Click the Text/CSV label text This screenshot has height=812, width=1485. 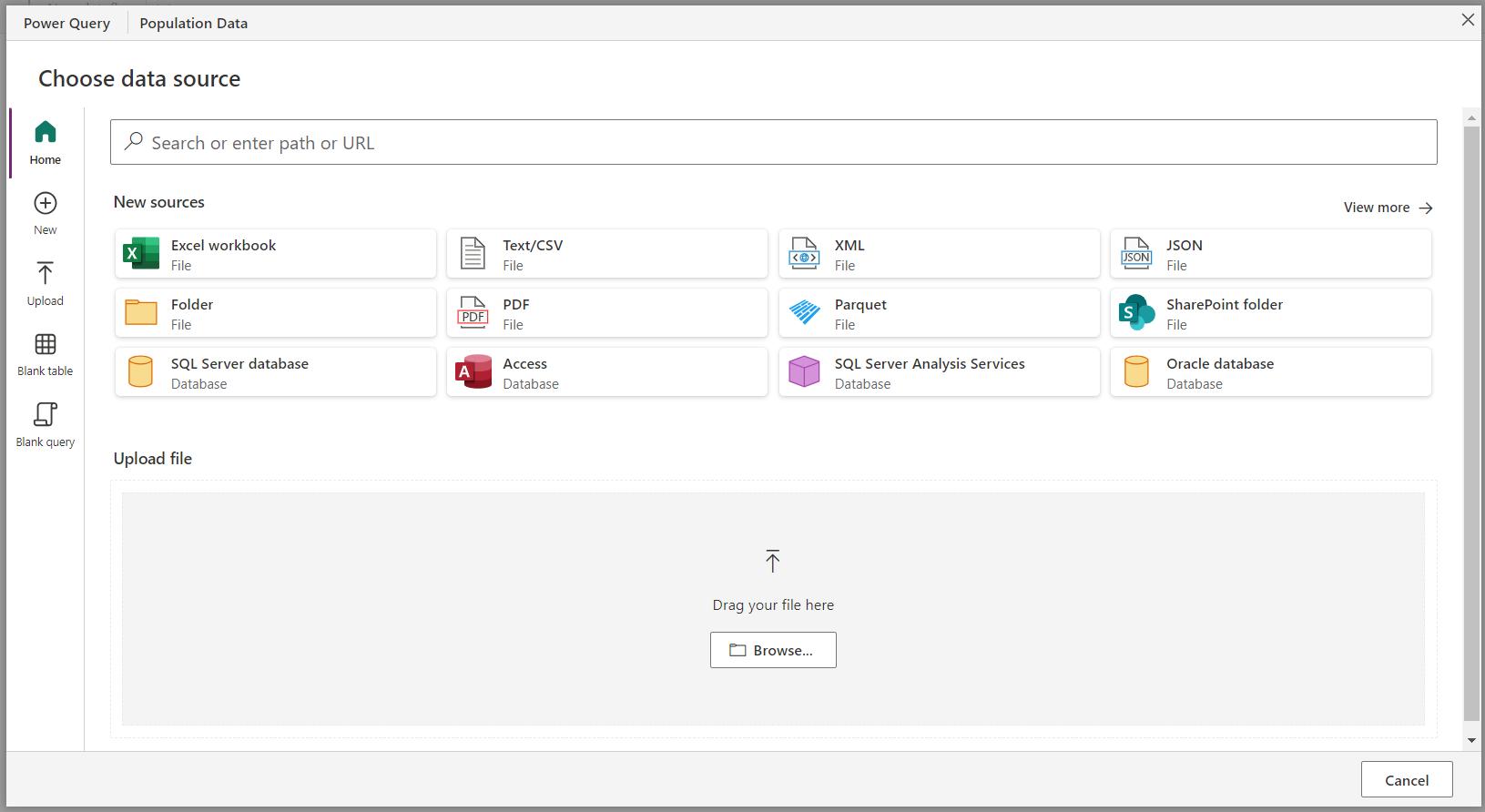(533, 245)
